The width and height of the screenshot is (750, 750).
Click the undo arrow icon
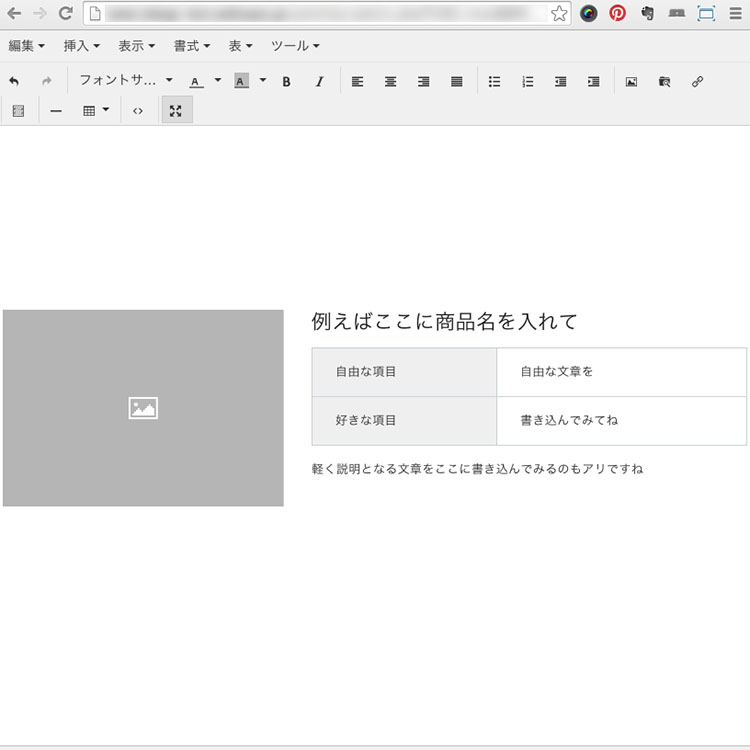[14, 82]
